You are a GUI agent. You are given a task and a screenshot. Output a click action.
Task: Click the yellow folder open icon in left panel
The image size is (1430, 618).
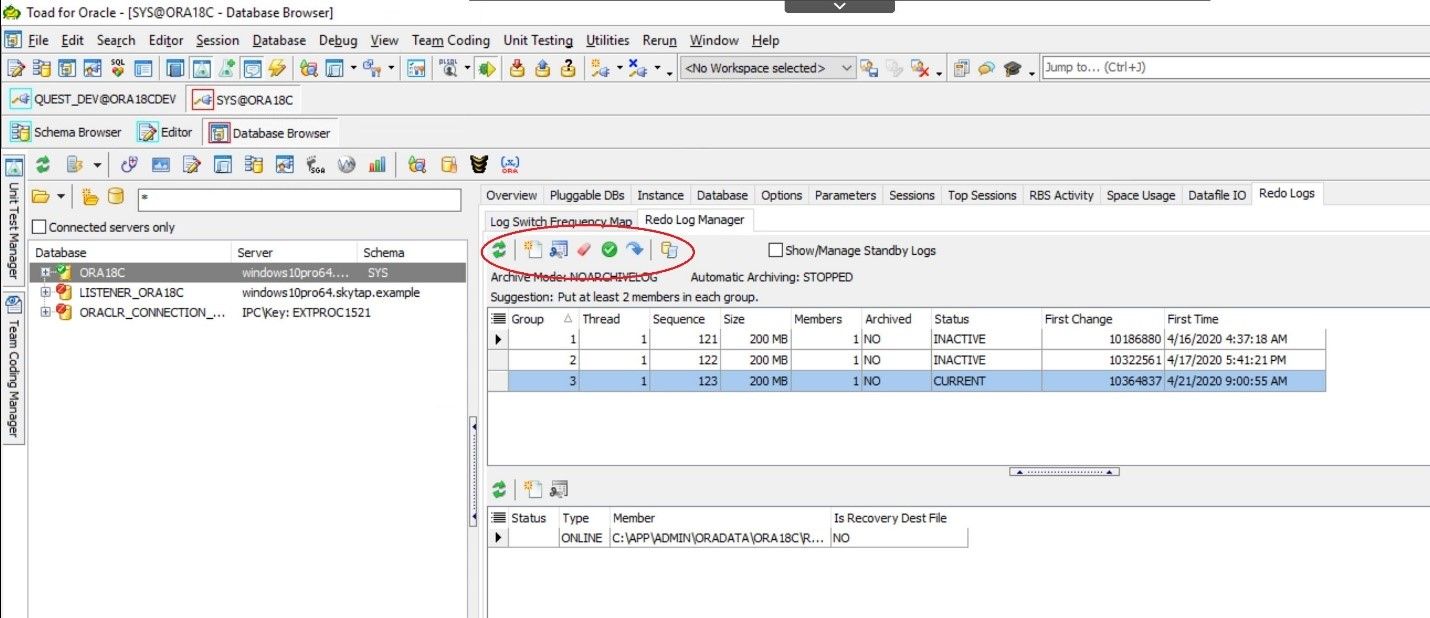pos(41,196)
